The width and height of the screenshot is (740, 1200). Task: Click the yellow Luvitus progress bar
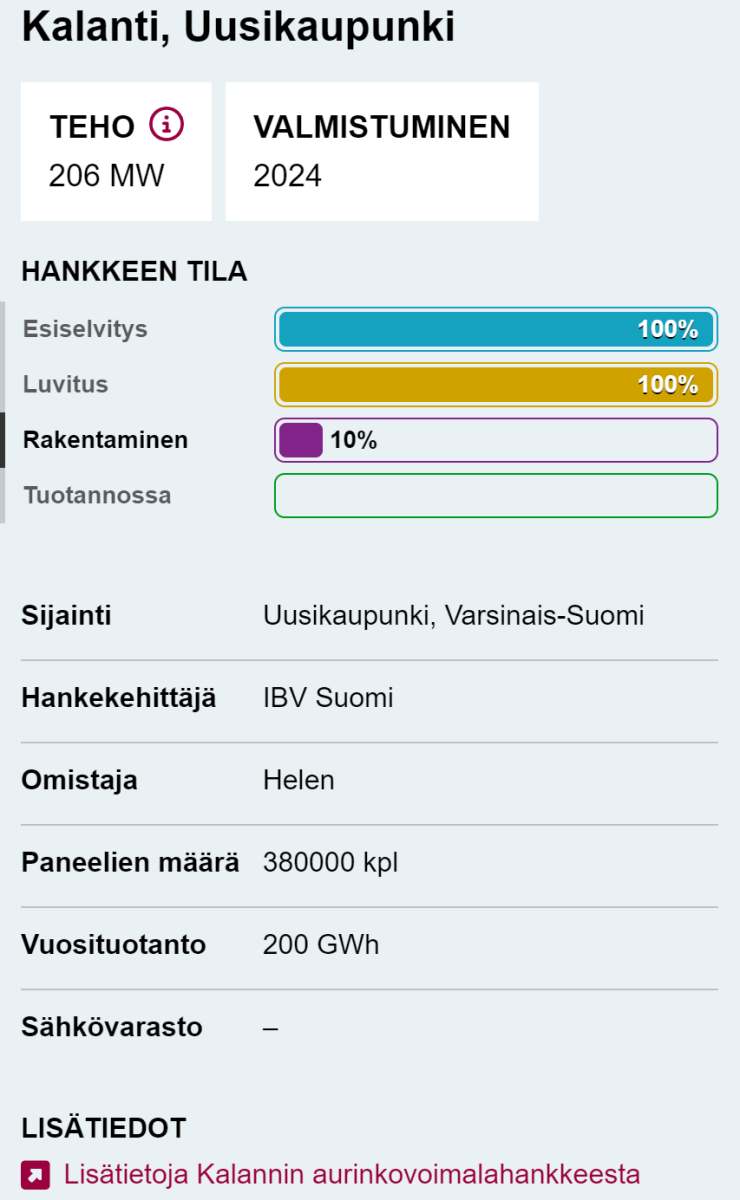[496, 385]
